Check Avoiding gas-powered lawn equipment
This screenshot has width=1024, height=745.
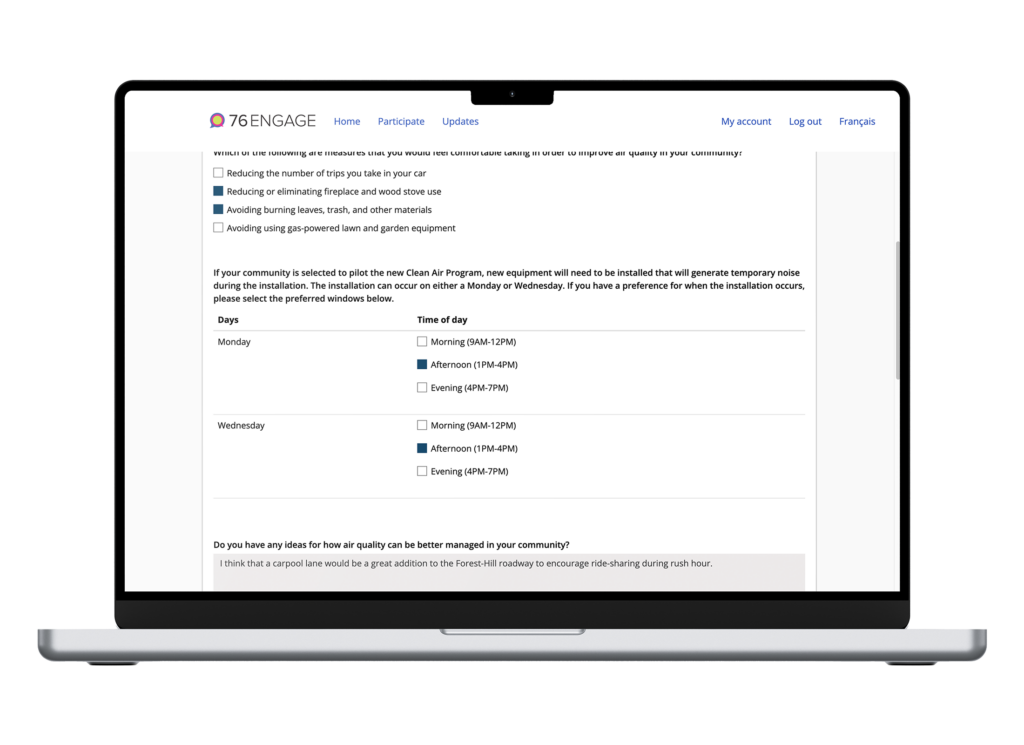pyautogui.click(x=219, y=228)
